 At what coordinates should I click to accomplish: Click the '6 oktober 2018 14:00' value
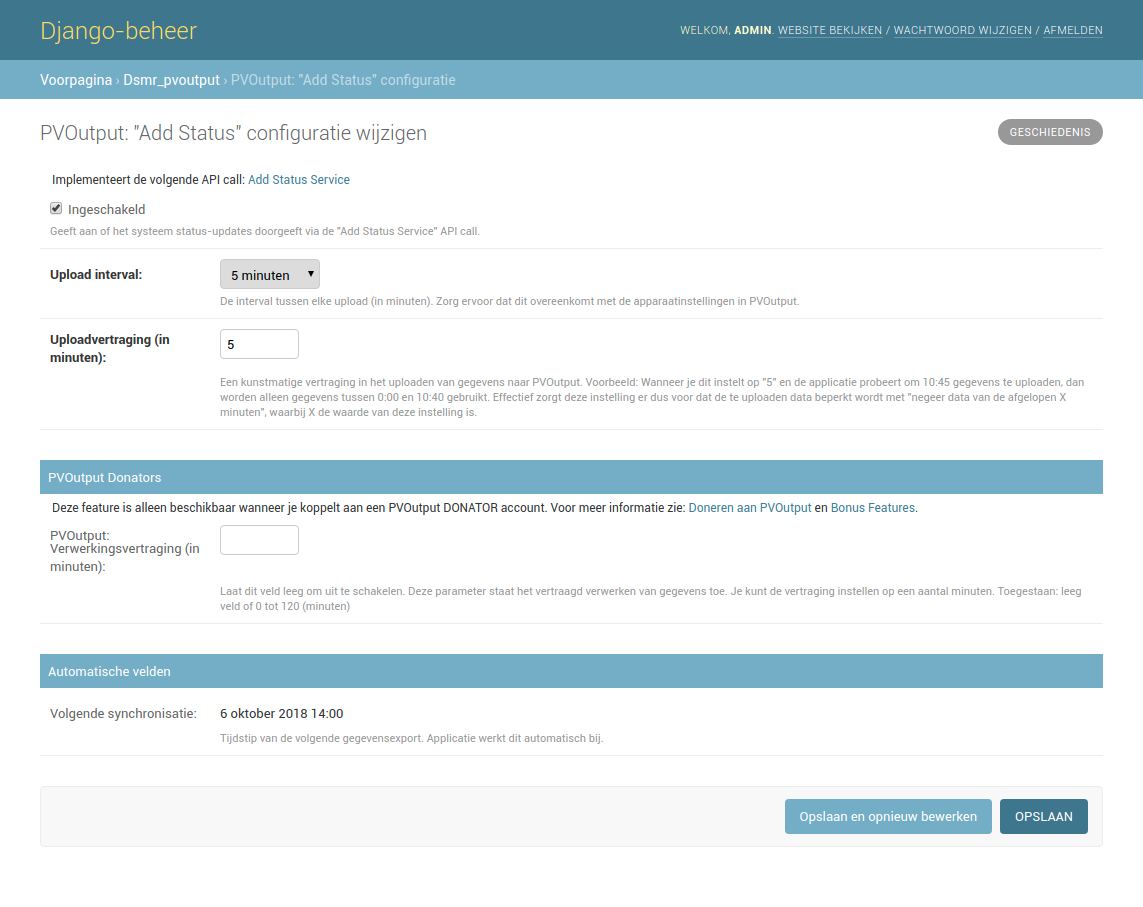tap(281, 713)
